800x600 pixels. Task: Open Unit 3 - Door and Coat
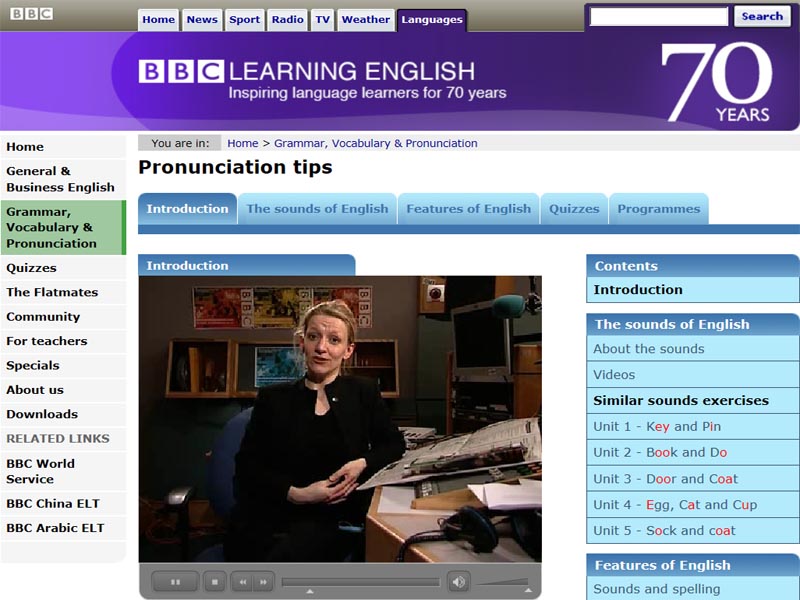(693, 479)
